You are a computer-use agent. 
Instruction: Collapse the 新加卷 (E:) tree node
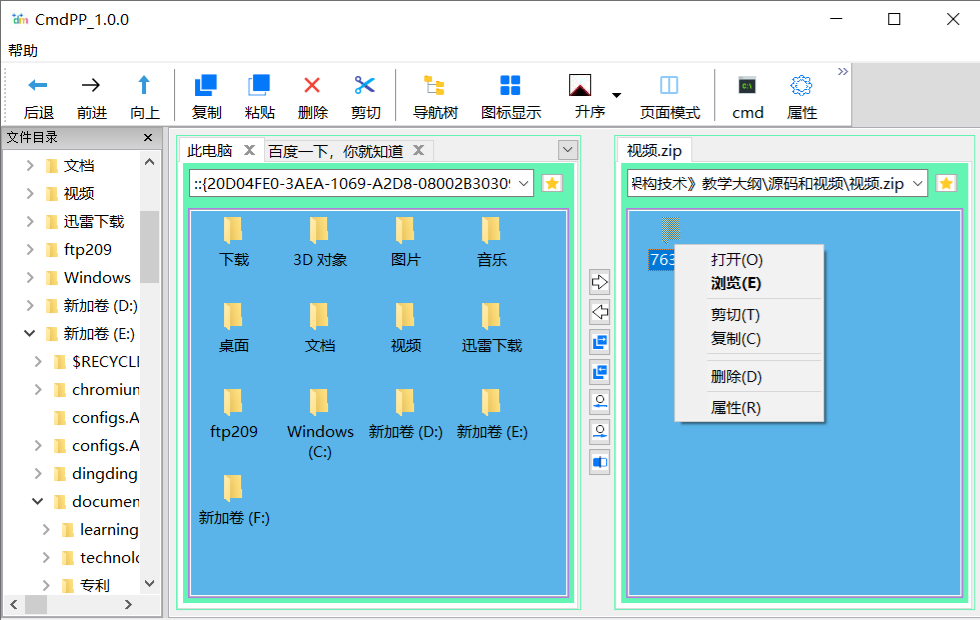[29, 334]
